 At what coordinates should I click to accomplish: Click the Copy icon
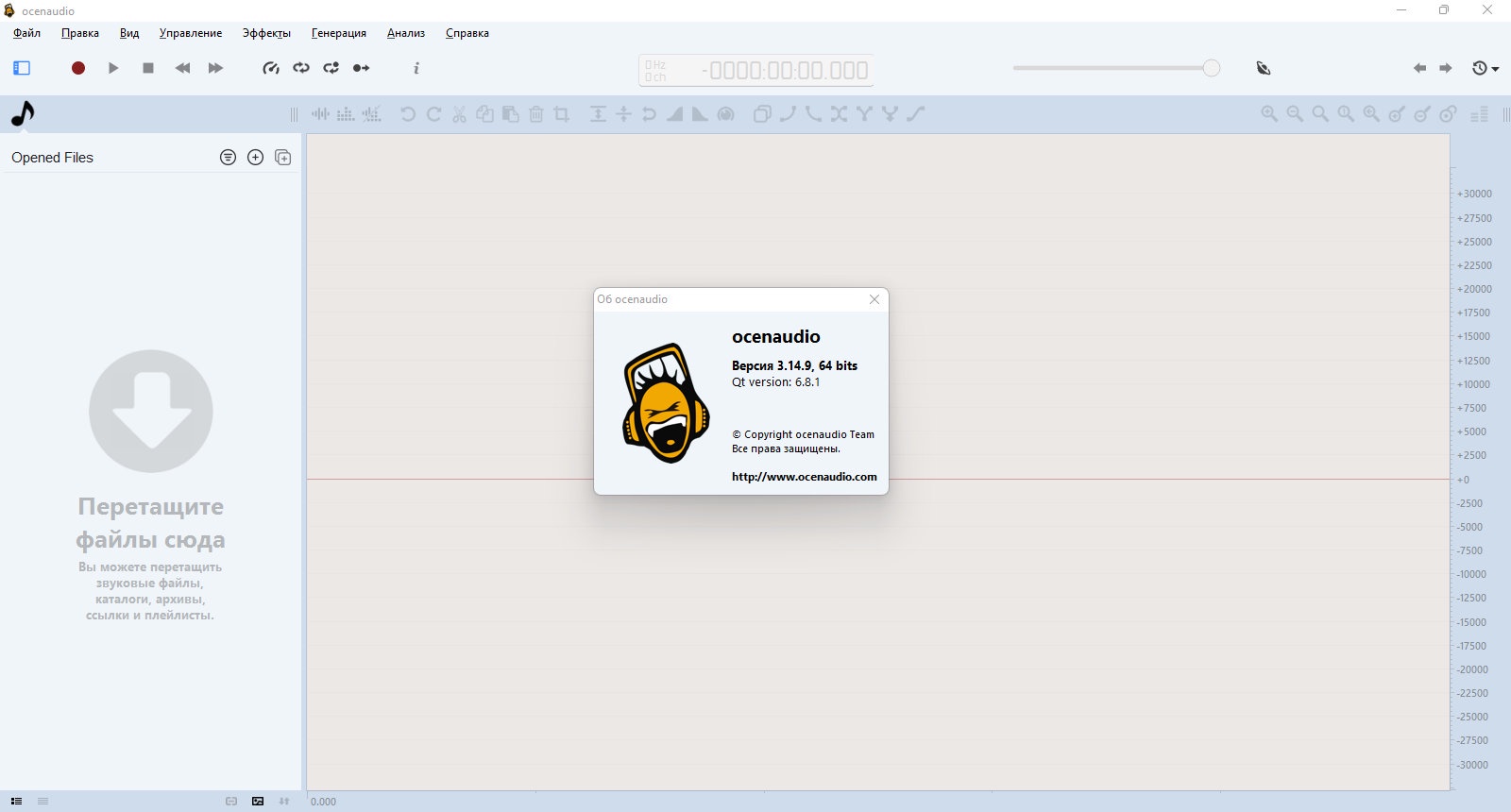tap(484, 114)
